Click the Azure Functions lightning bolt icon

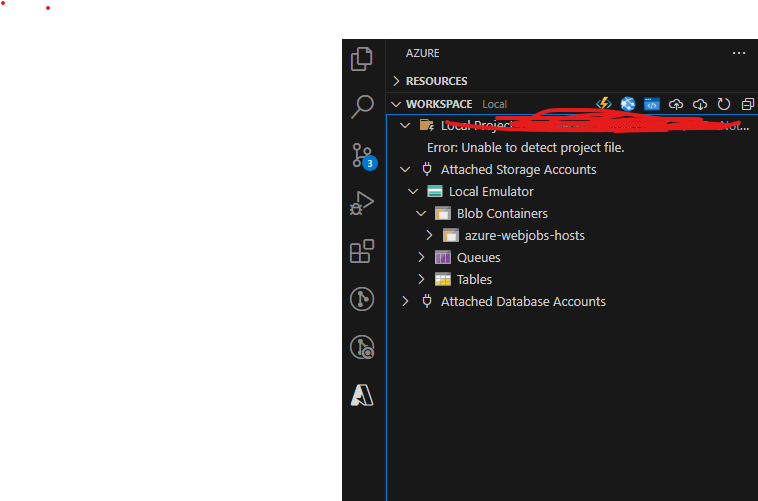click(604, 104)
